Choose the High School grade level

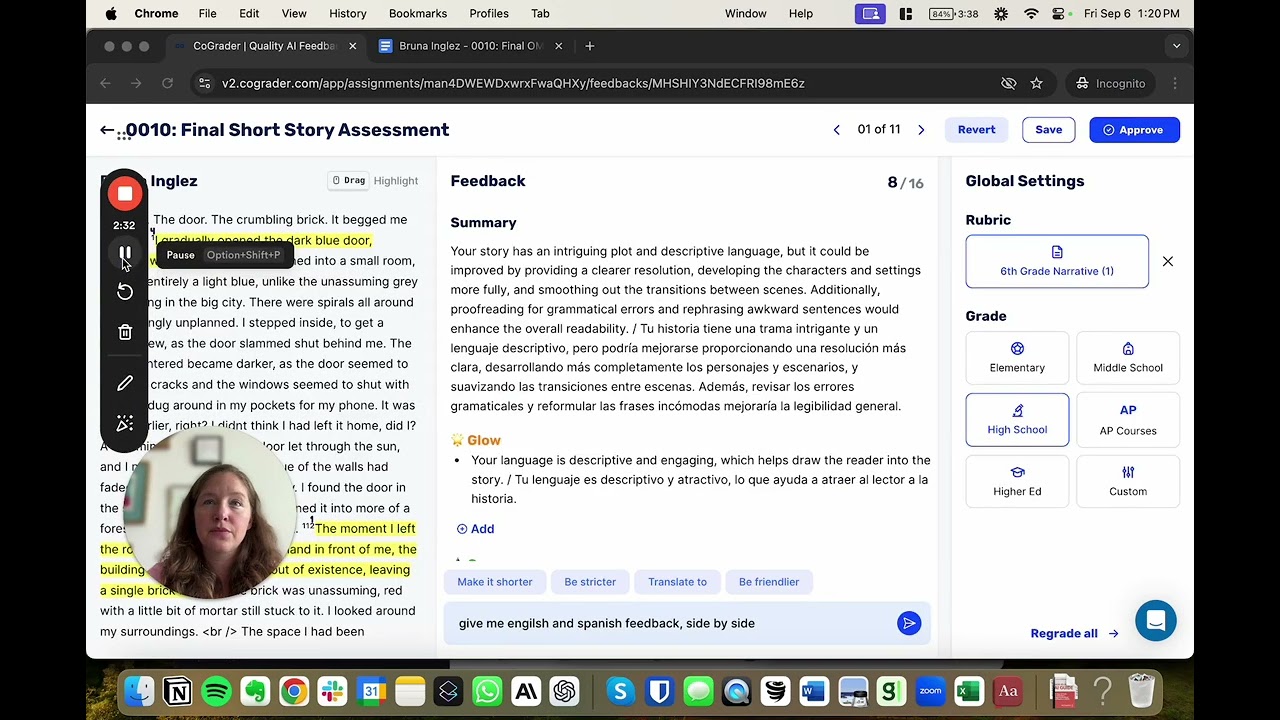point(1017,419)
